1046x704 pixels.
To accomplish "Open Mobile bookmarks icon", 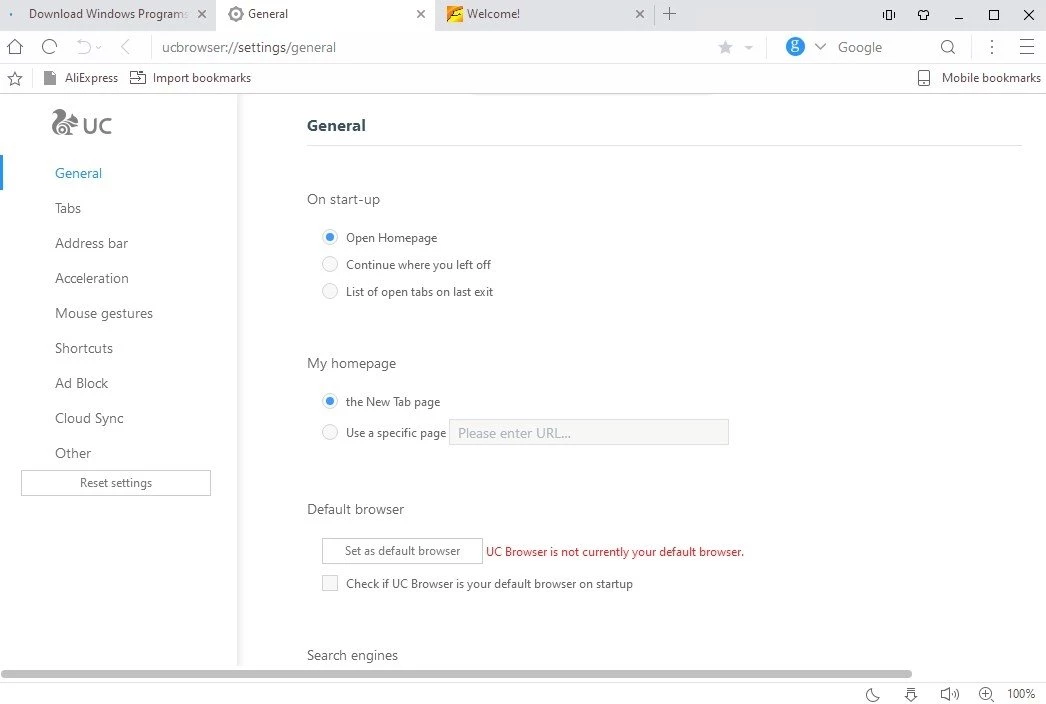I will pos(924,78).
